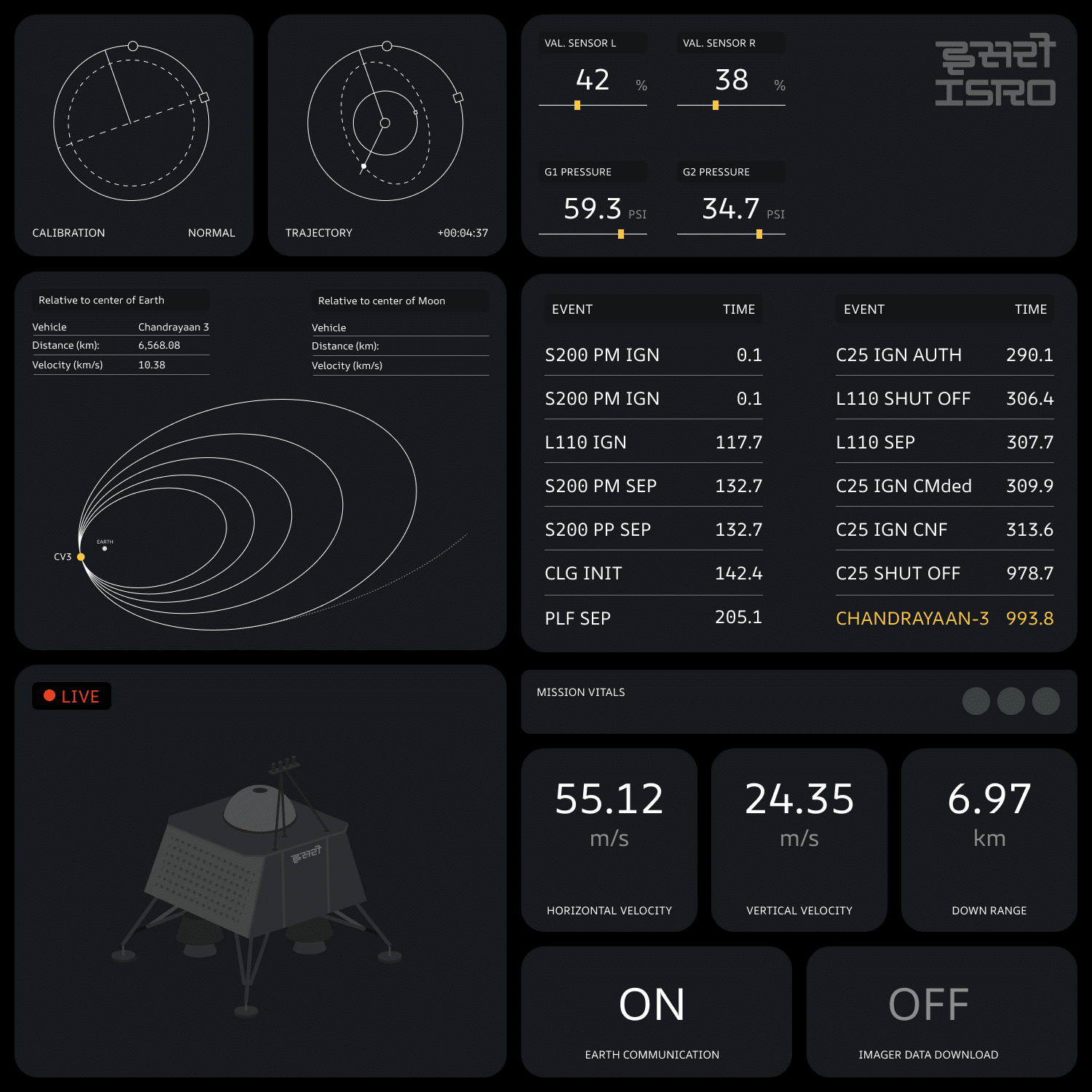Screen dimensions: 1092x1092
Task: Select the PLF SEP event row
Action: pos(653,618)
